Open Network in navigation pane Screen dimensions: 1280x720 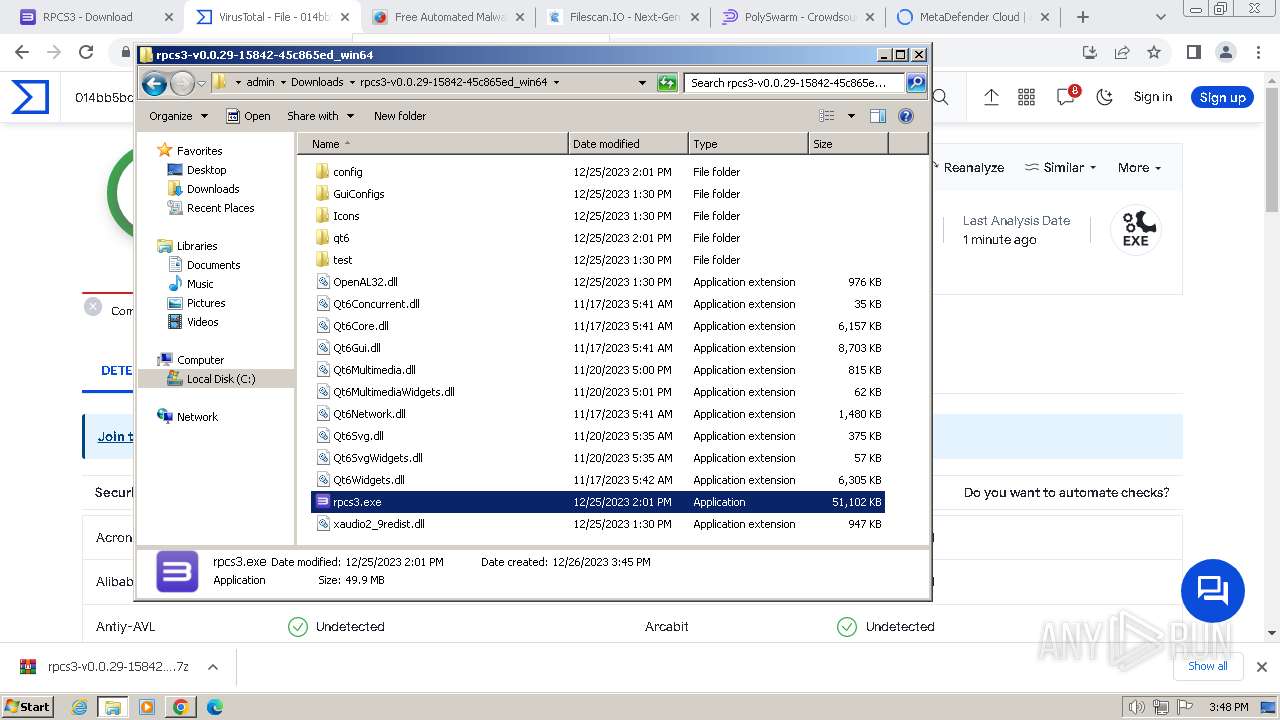197,417
